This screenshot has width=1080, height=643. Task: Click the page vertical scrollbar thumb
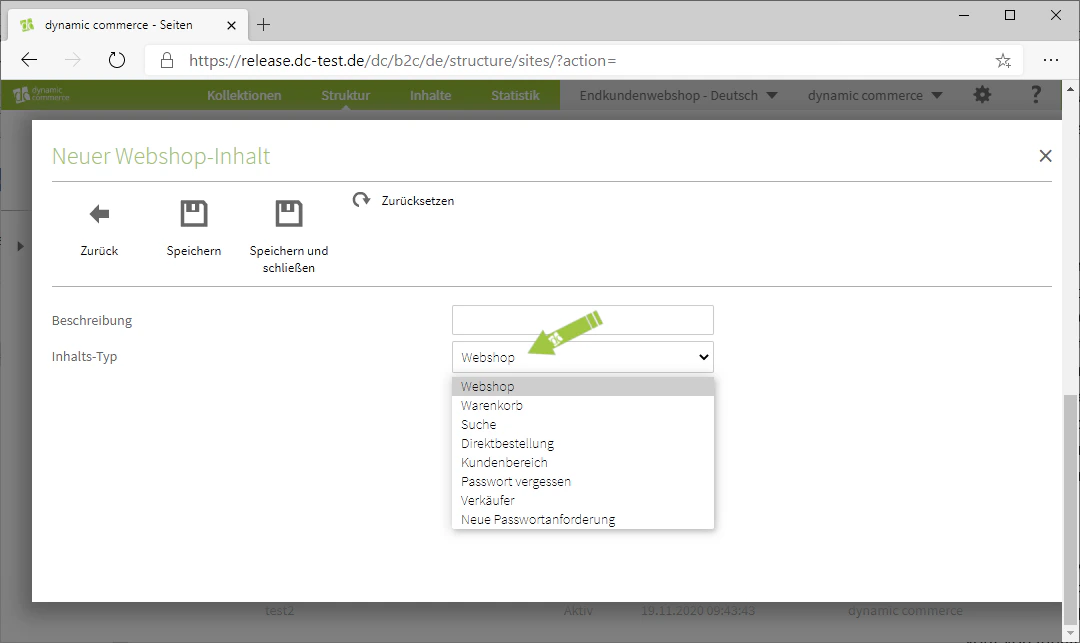[x=1071, y=508]
